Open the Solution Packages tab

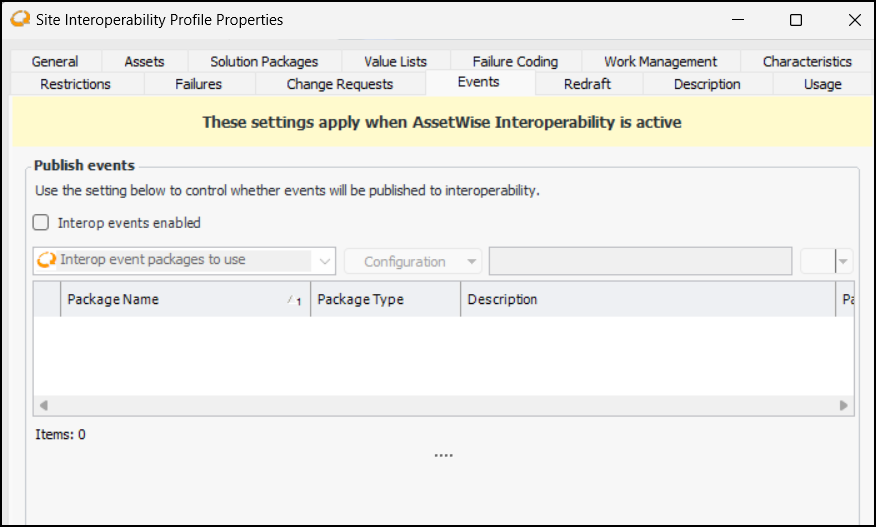click(264, 61)
